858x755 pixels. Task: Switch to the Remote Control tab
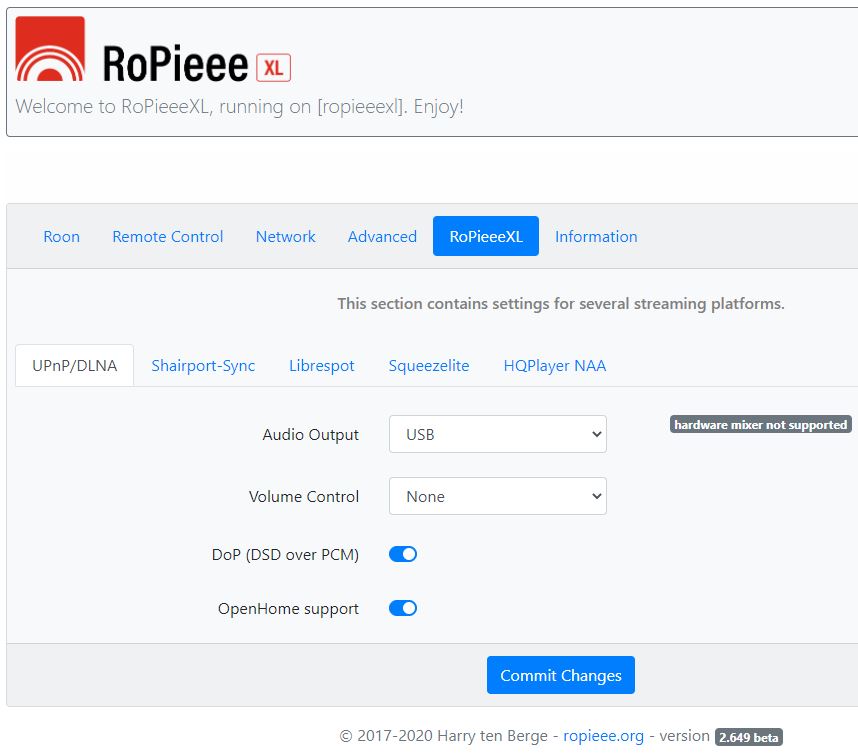[x=167, y=236]
